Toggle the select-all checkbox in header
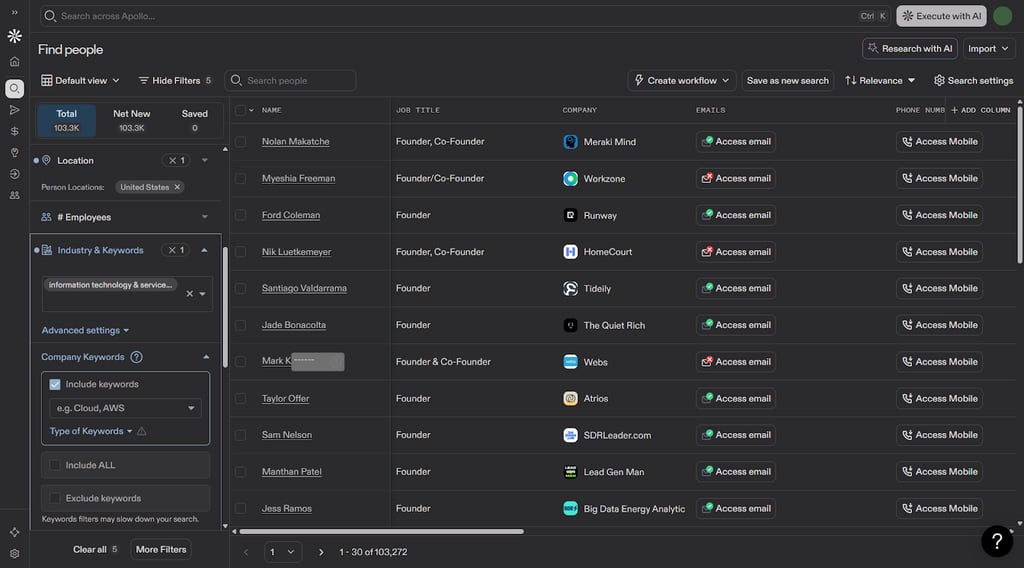The width and height of the screenshot is (1024, 568). click(x=240, y=110)
